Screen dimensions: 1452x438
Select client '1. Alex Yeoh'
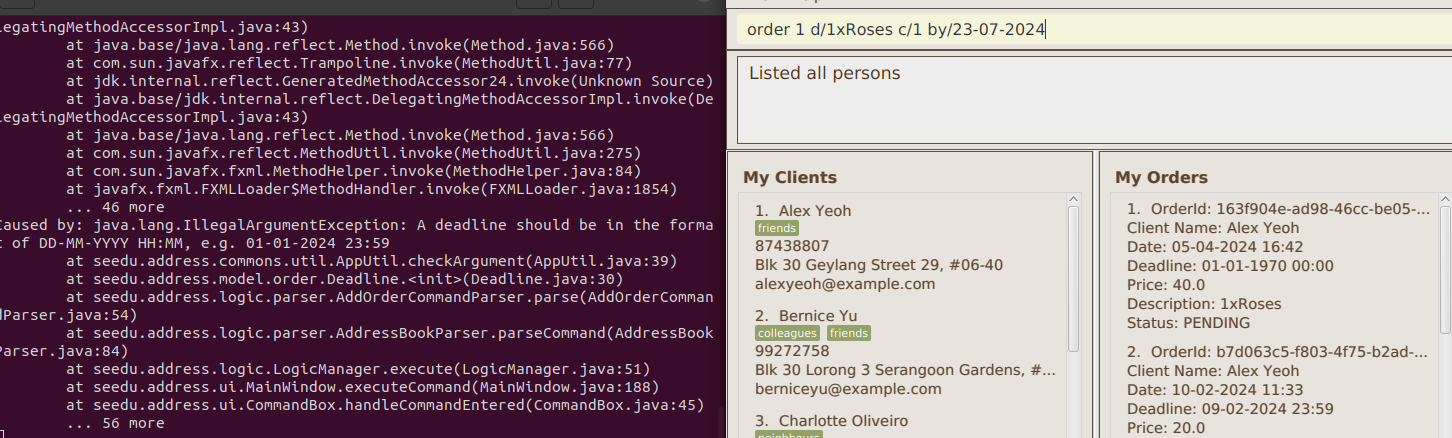(x=803, y=211)
